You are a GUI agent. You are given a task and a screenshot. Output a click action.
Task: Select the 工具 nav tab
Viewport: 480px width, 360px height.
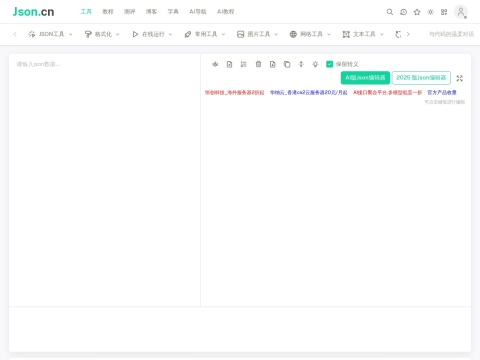pyautogui.click(x=86, y=12)
